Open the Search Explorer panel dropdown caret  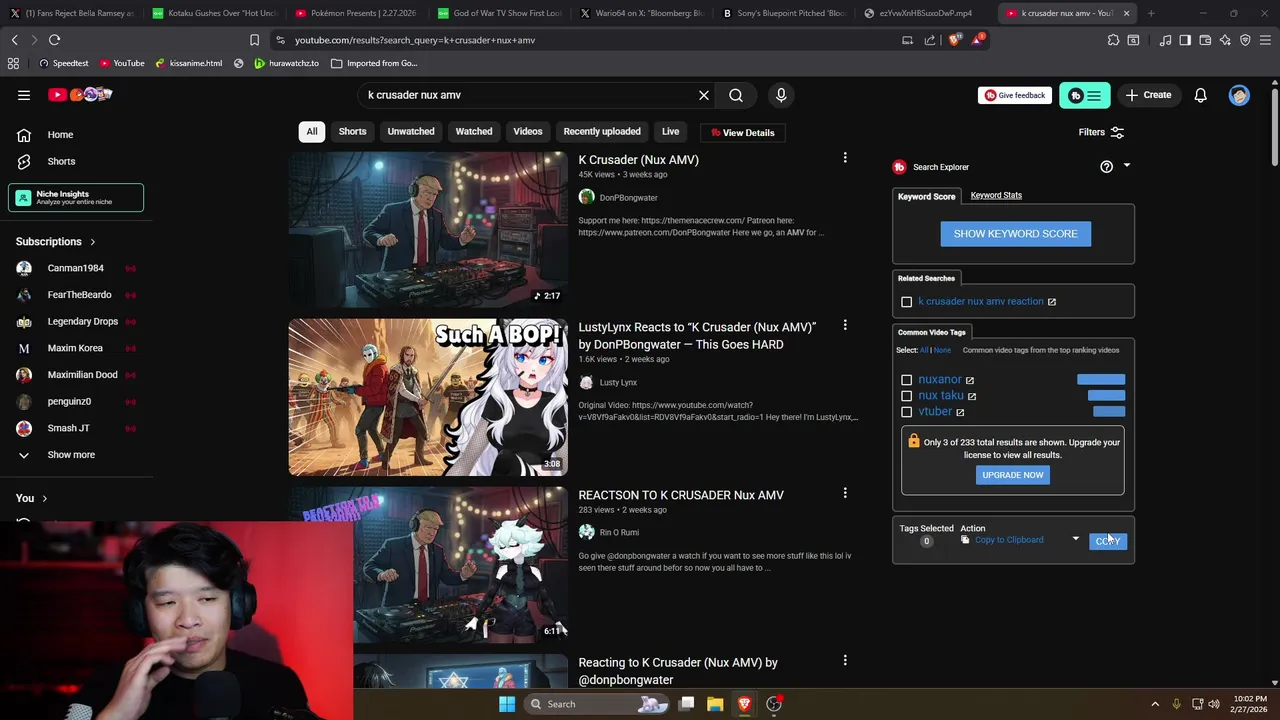(1127, 166)
